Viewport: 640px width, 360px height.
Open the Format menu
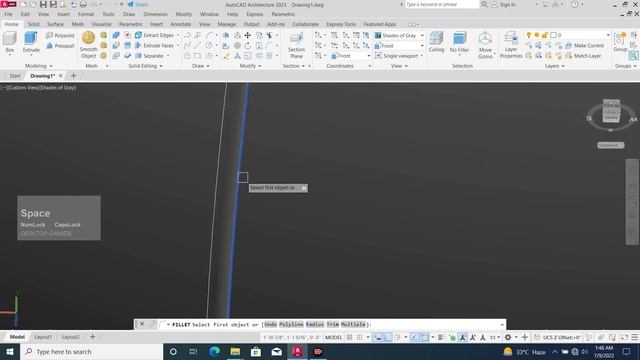pos(86,14)
